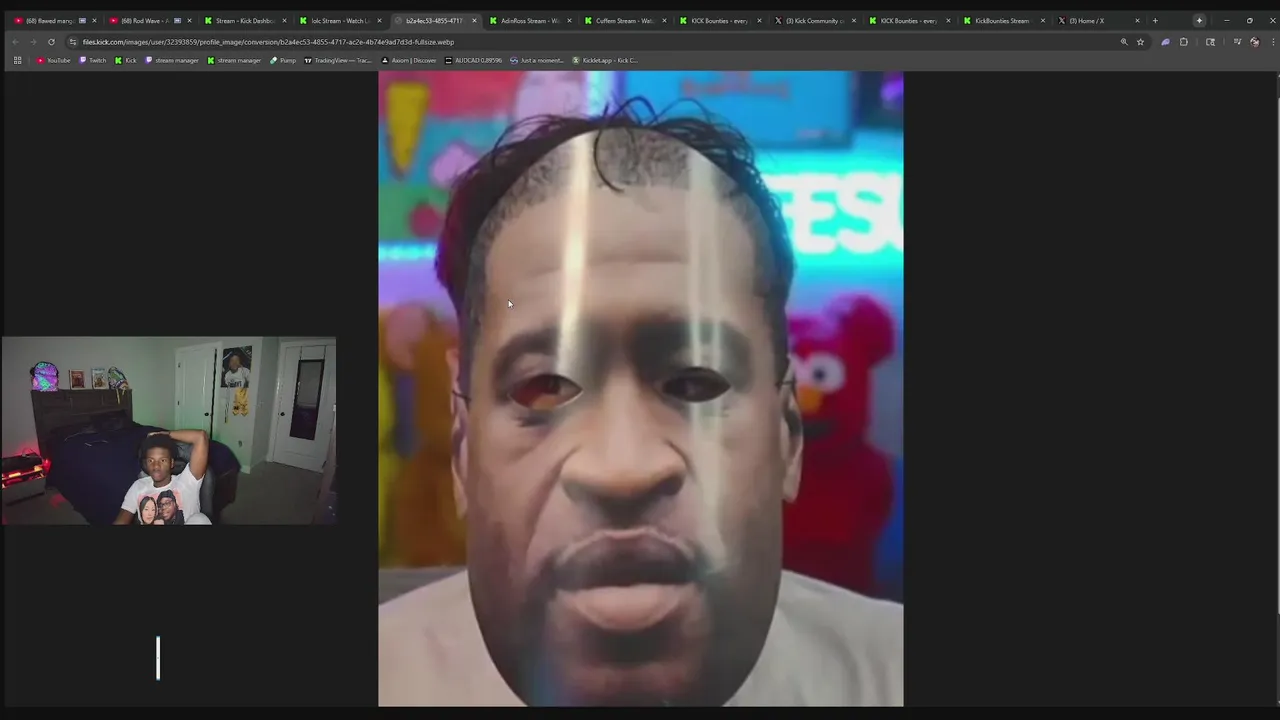Viewport: 1280px width, 720px height.
Task: Open the AUDCAD bookmark
Action: [474, 60]
